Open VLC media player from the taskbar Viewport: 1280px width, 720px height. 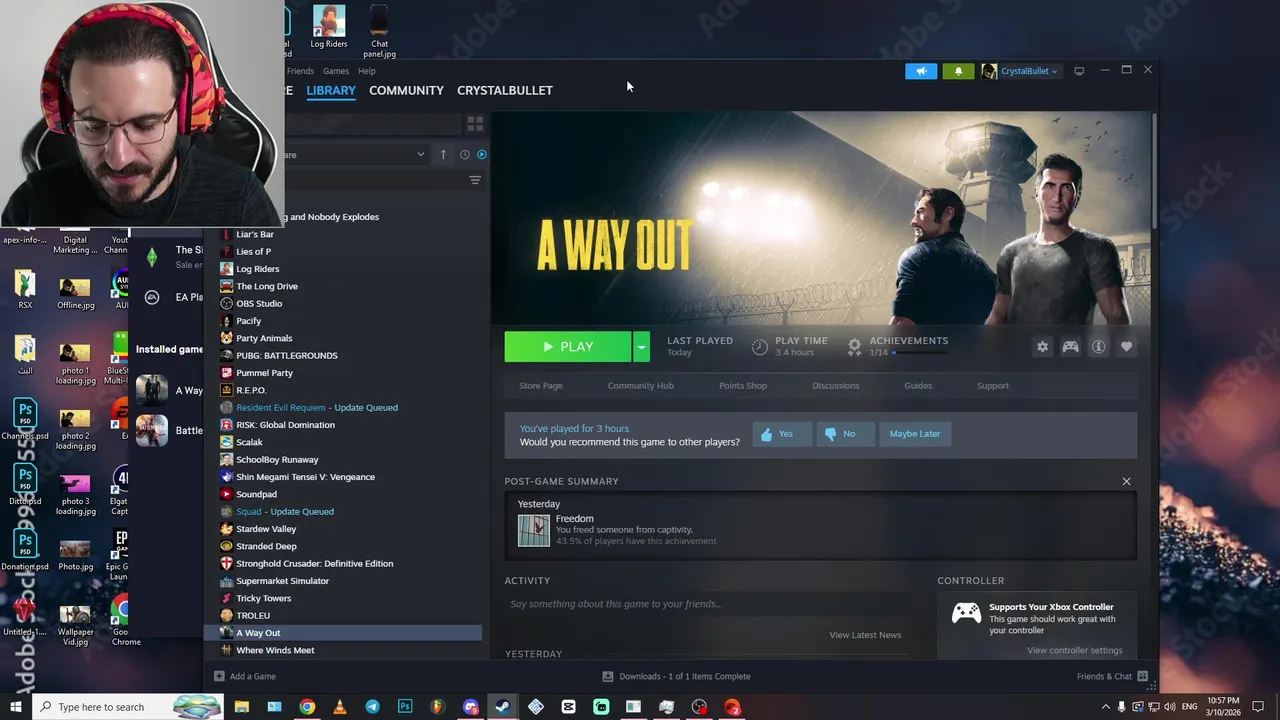tap(340, 707)
